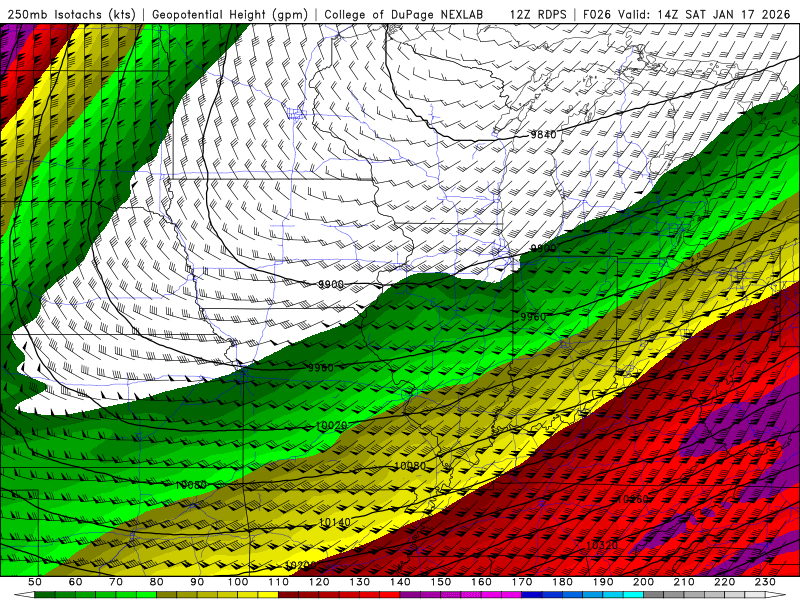800x600 pixels.
Task: Click the 170 value on the color scale
Action: click(x=522, y=582)
